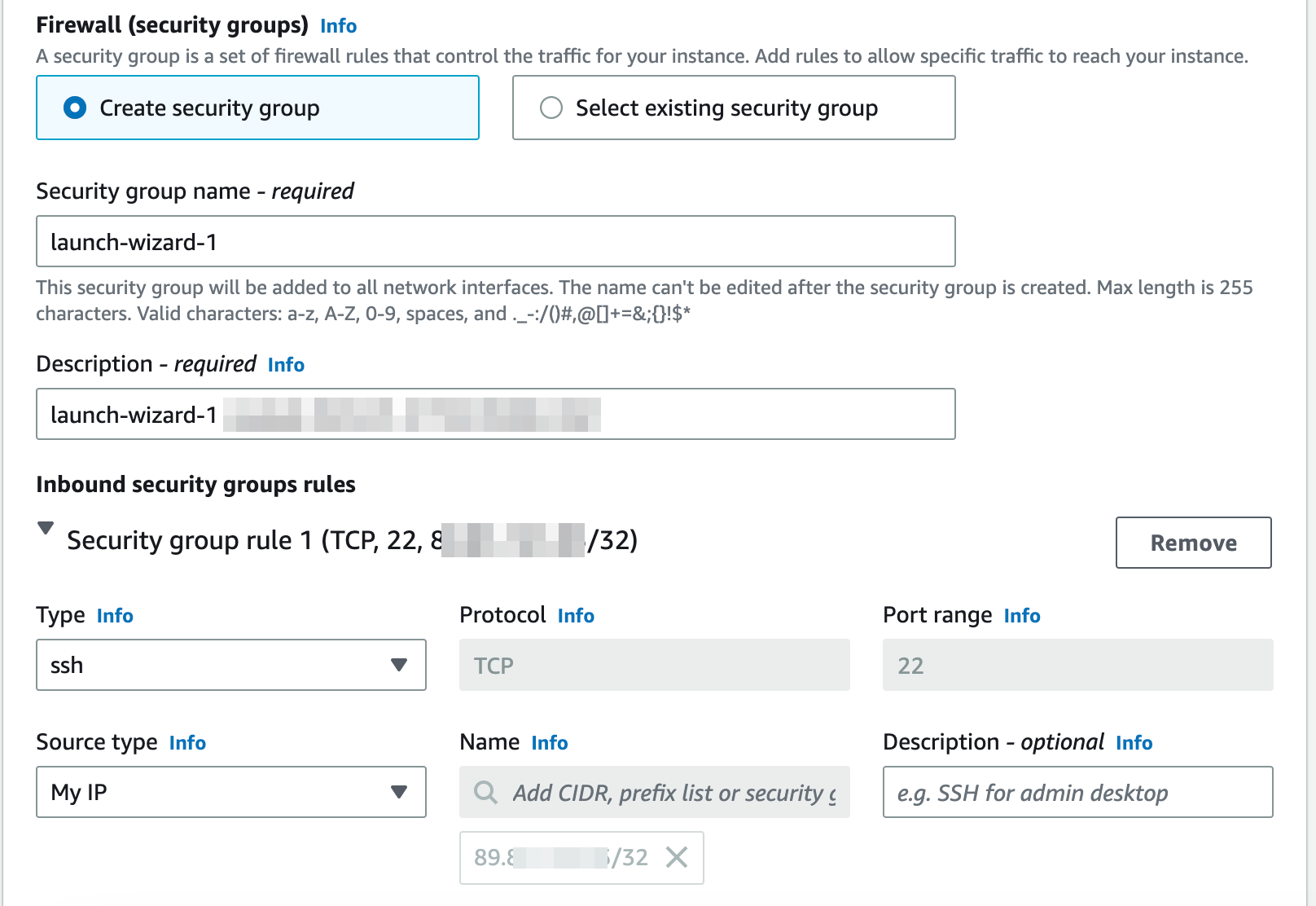Open Info next to Port range

click(1022, 616)
